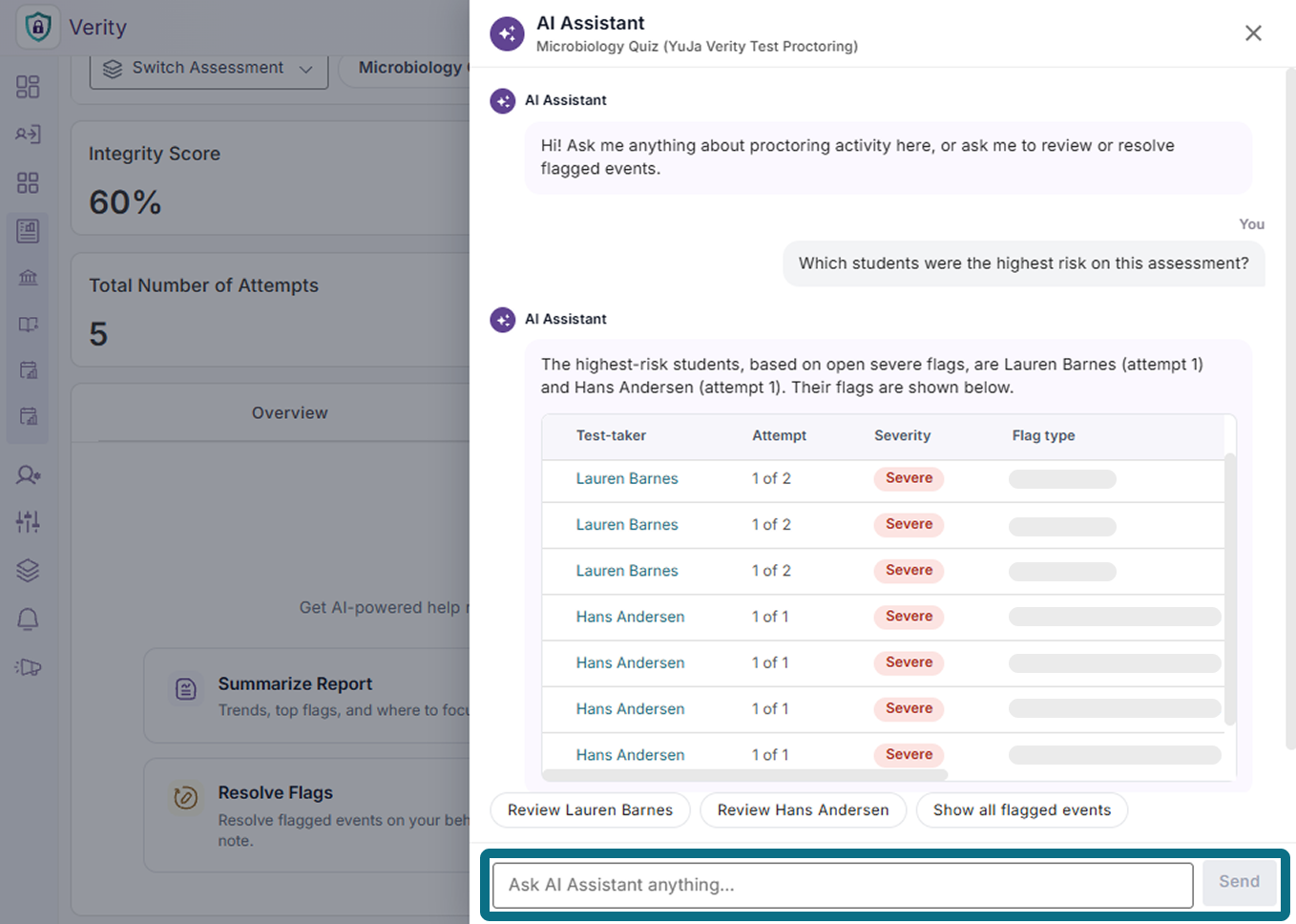This screenshot has height=924, width=1296.
Task: Click the table's horizontal scrollbar
Action: (745, 775)
